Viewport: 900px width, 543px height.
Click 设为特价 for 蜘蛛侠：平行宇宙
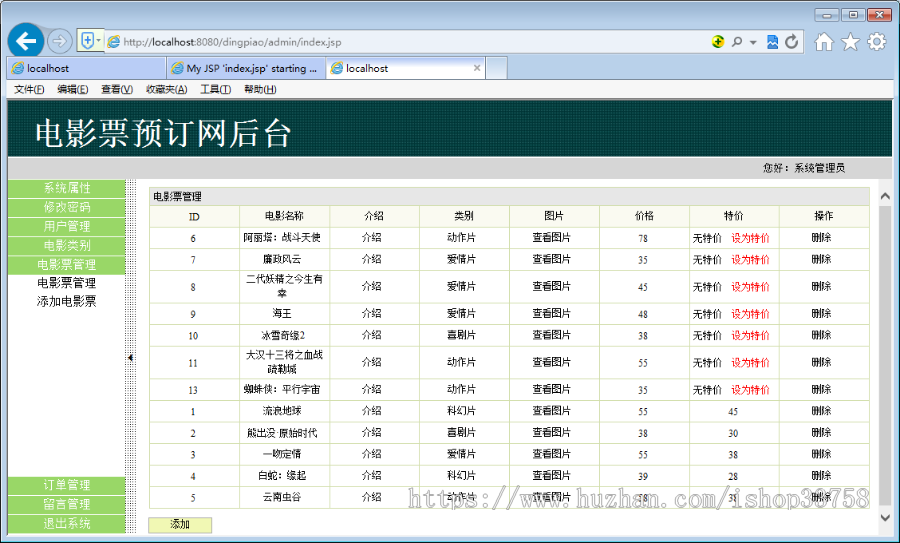(x=750, y=390)
